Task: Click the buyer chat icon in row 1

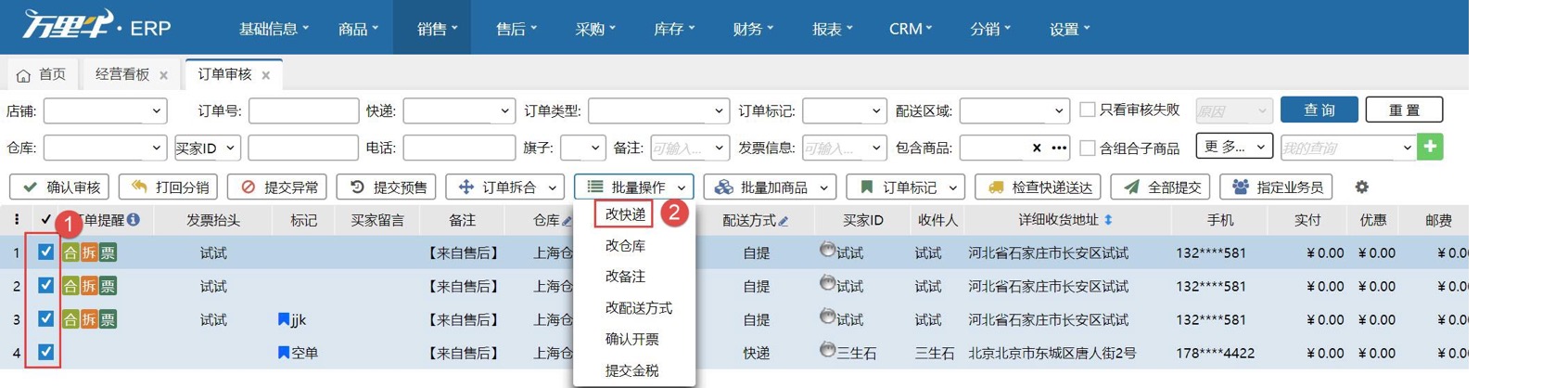Action: [827, 250]
